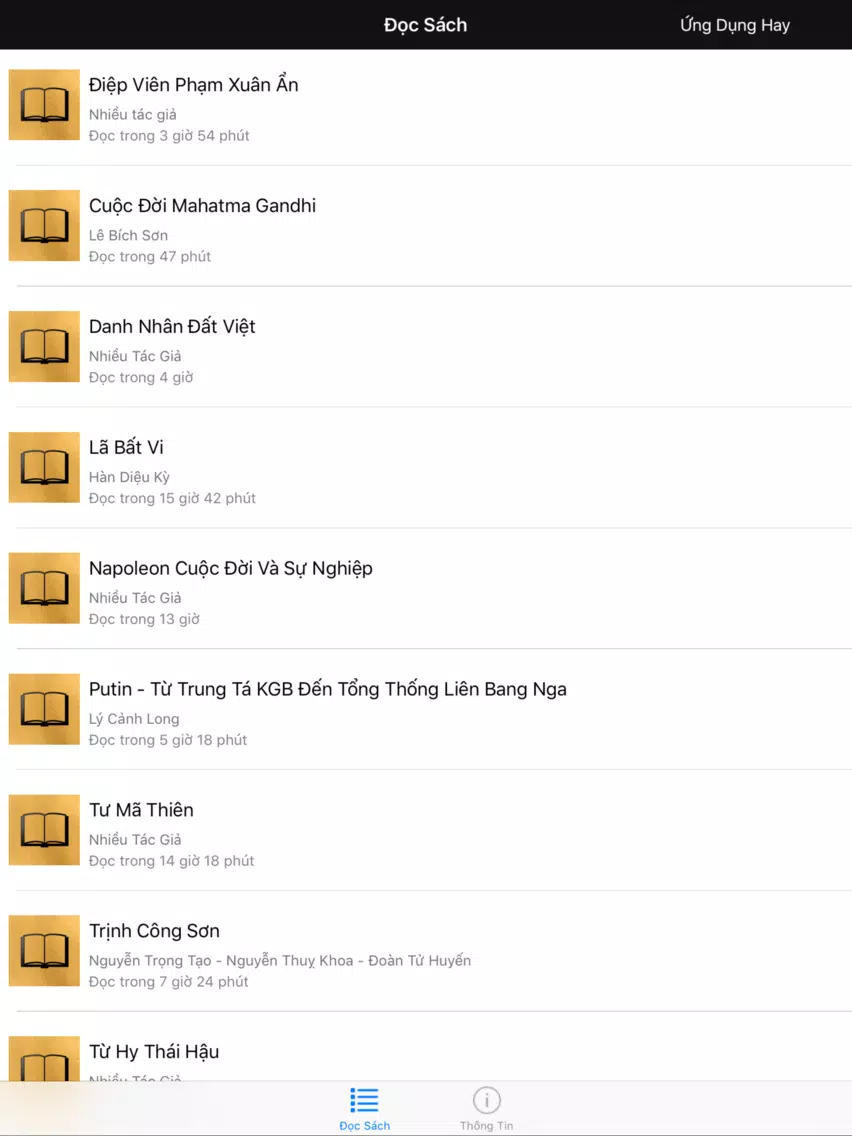Click the Đọc trong 47 phút line
The height and width of the screenshot is (1136, 852).
pos(150,256)
